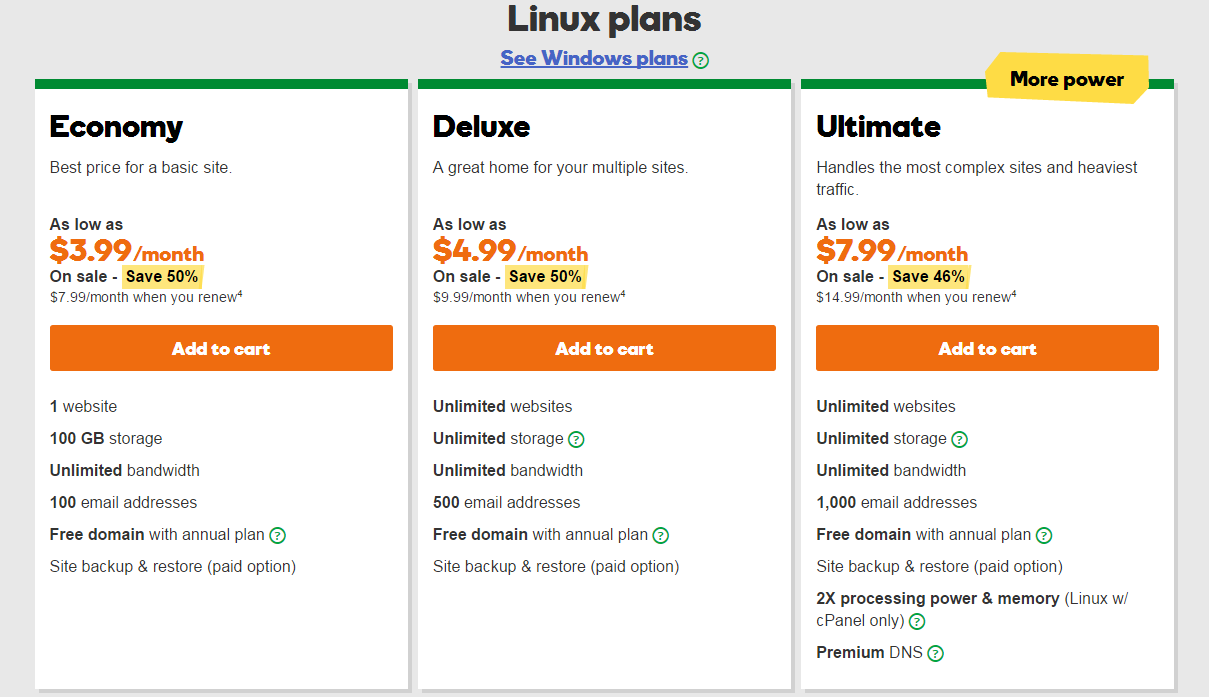Open Ultimate Unlimited storage help icon
Screen dimensions: 1209x697
(959, 439)
